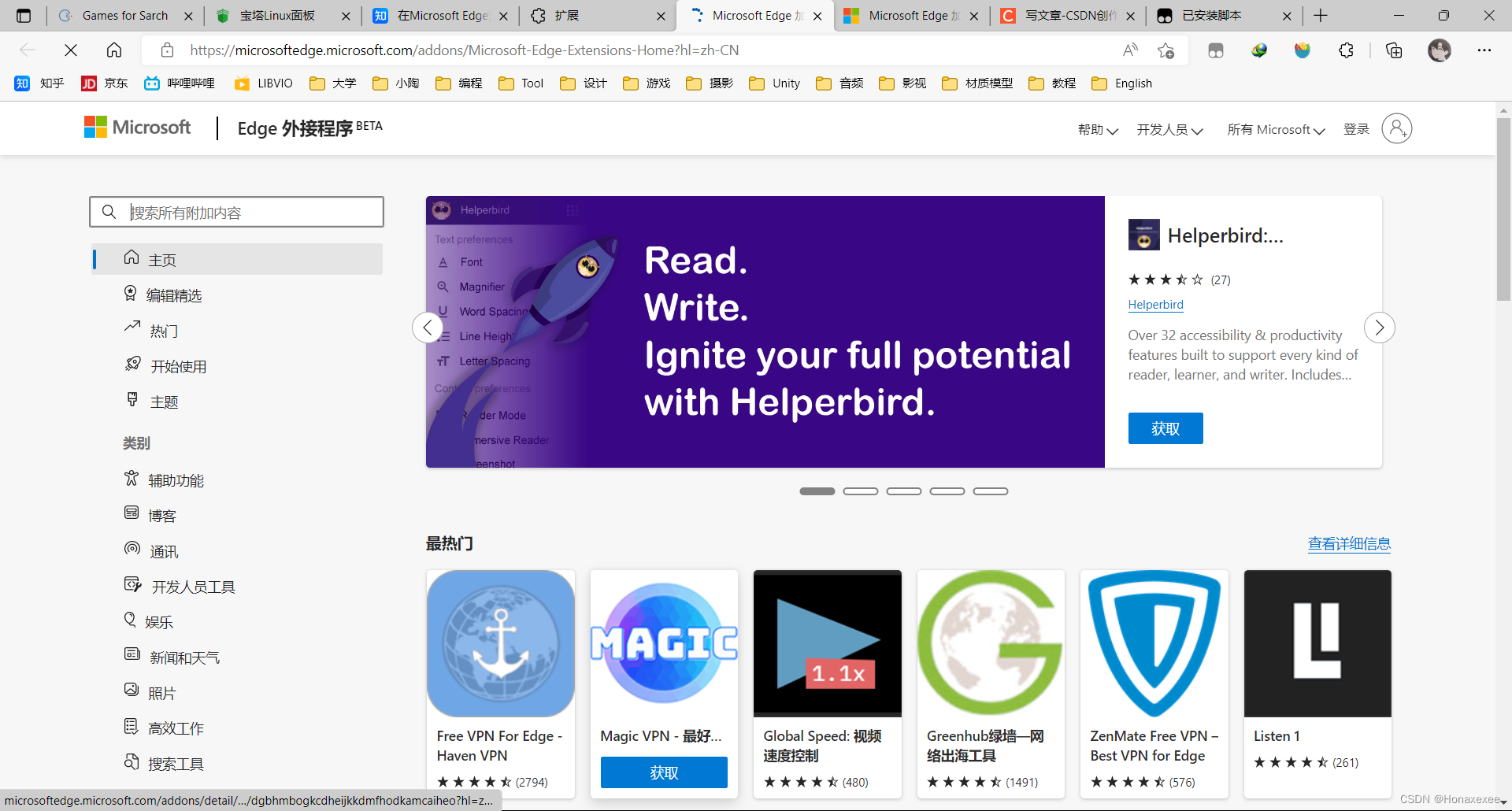Jump to second carousel slide indicator
This screenshot has width=1512, height=811.
(x=861, y=491)
